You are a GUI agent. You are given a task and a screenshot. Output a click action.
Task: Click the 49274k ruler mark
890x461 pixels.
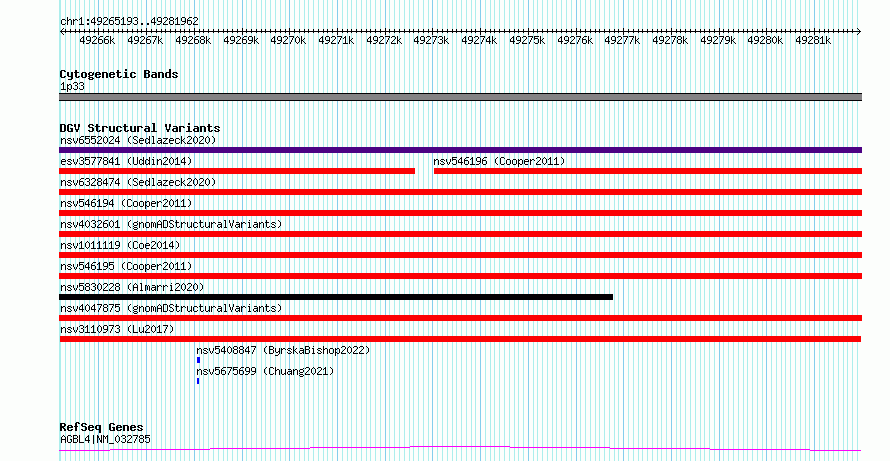[x=479, y=40]
